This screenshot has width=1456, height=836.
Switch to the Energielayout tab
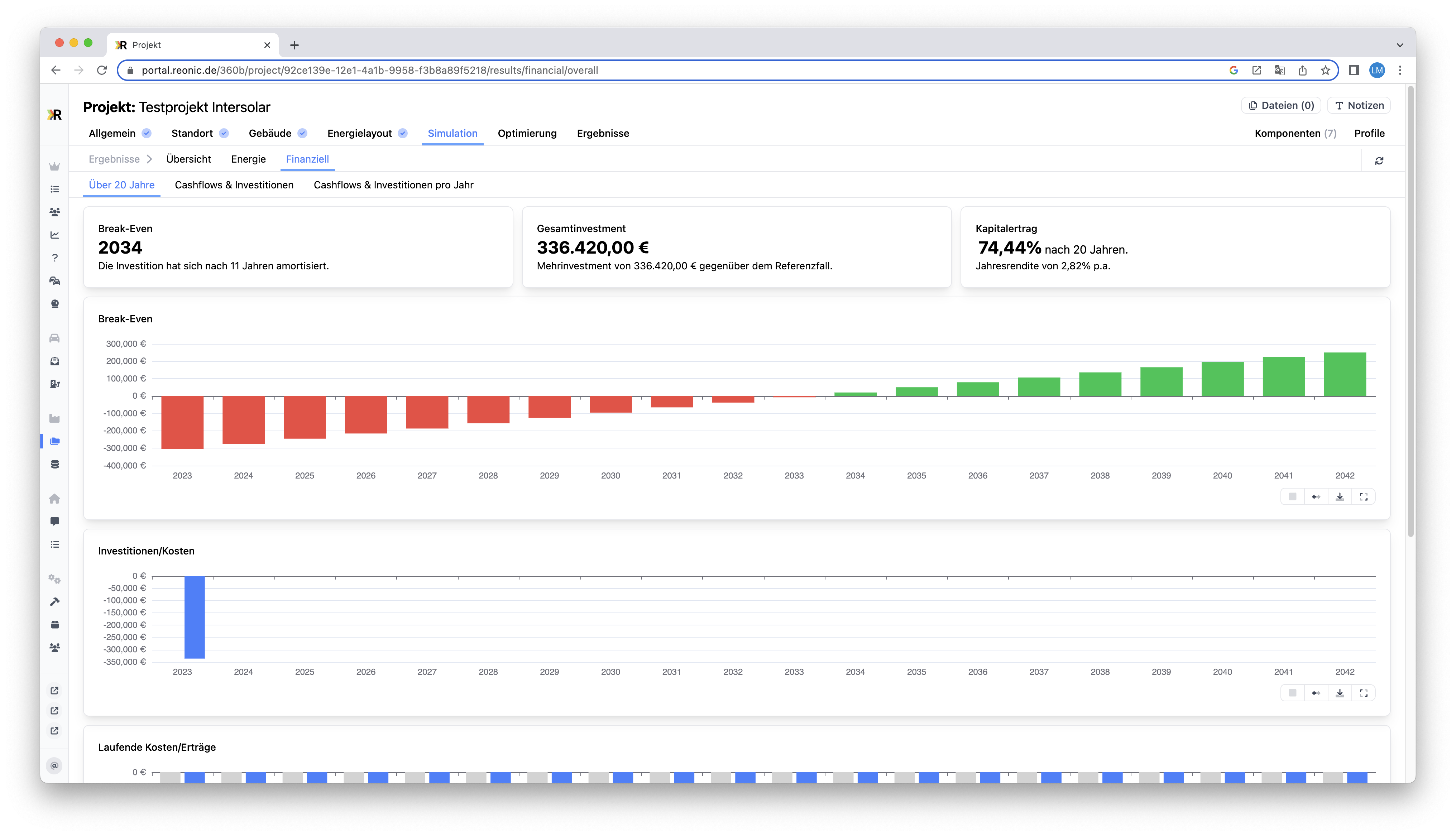point(367,133)
